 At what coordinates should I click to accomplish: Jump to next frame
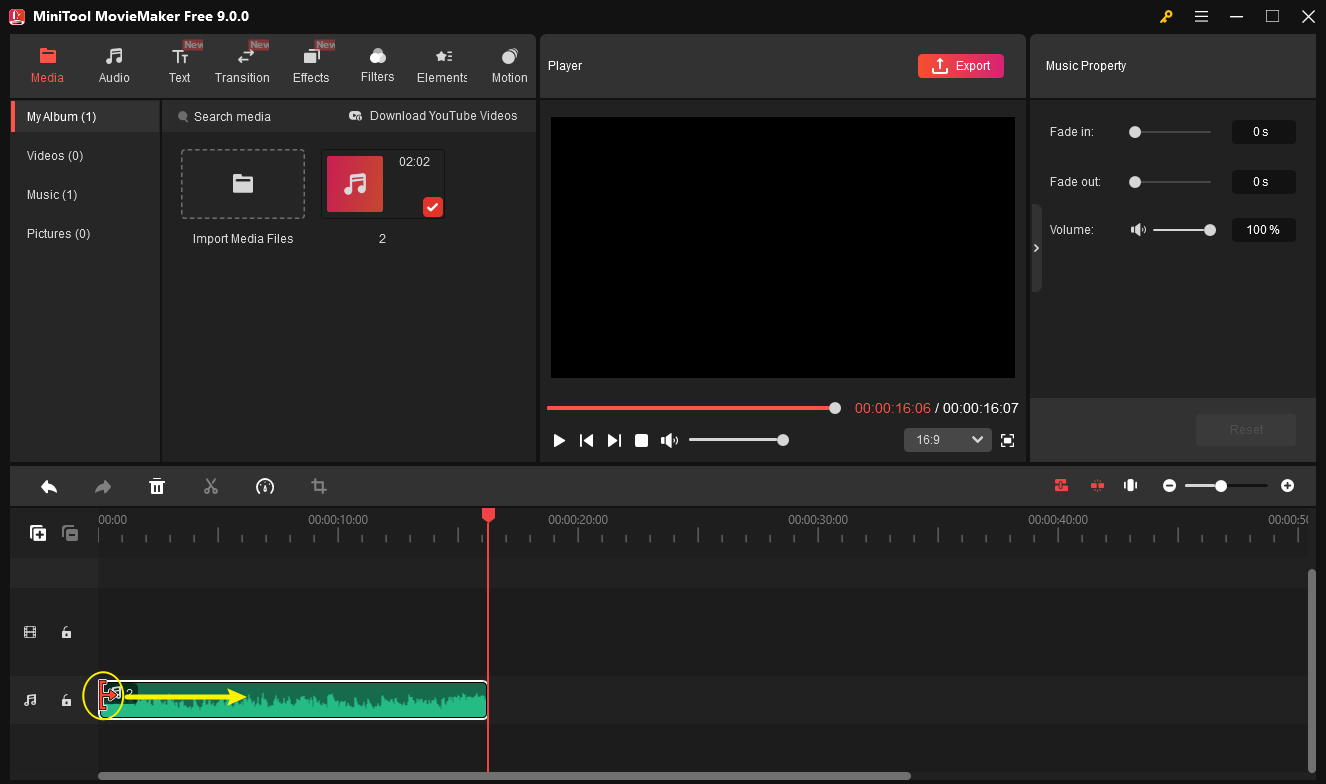[614, 440]
